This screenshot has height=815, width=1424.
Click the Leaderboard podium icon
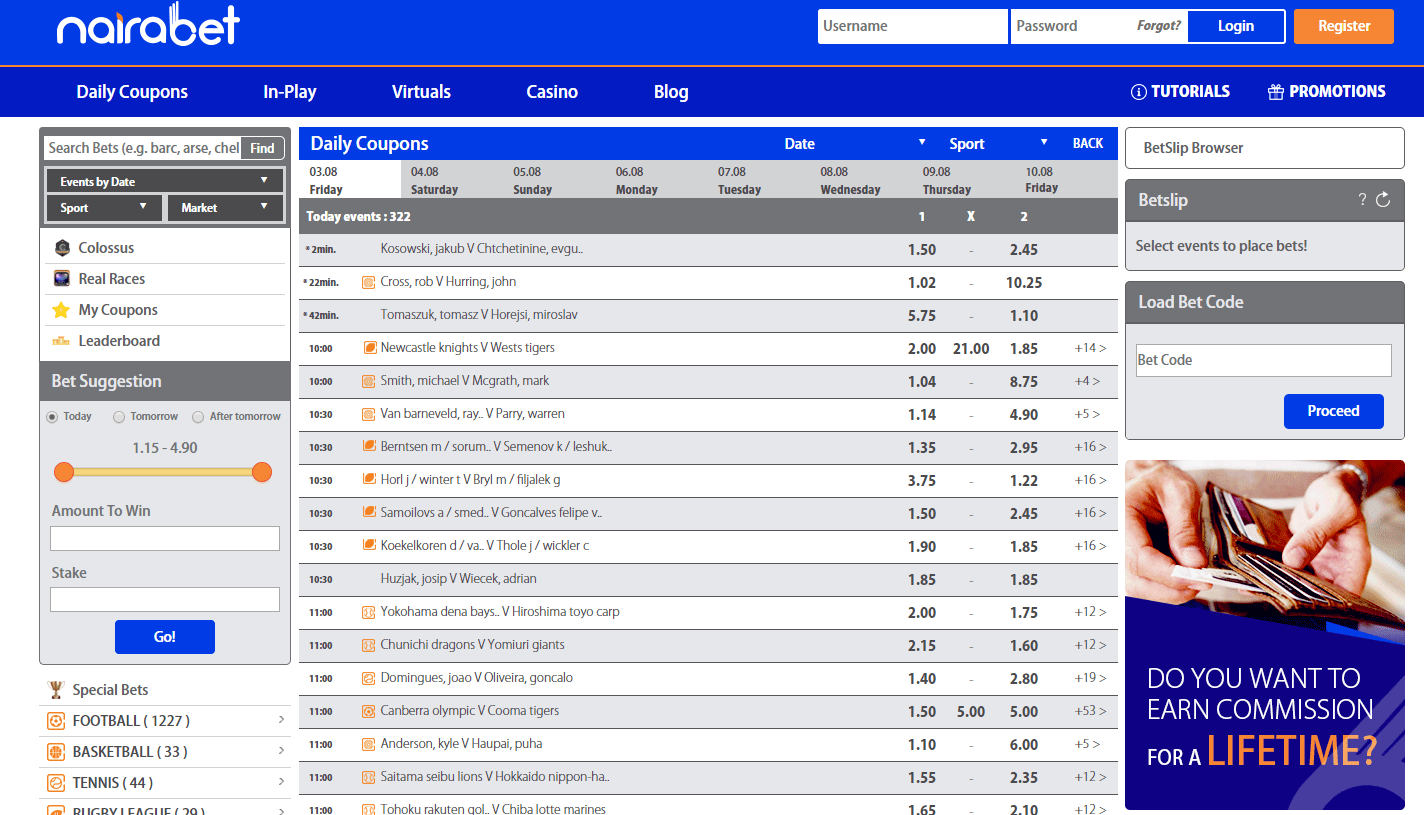point(62,341)
